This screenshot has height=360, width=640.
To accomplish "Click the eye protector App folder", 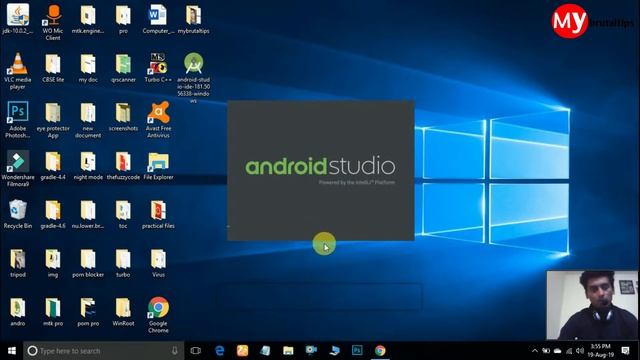I will (x=53, y=120).
